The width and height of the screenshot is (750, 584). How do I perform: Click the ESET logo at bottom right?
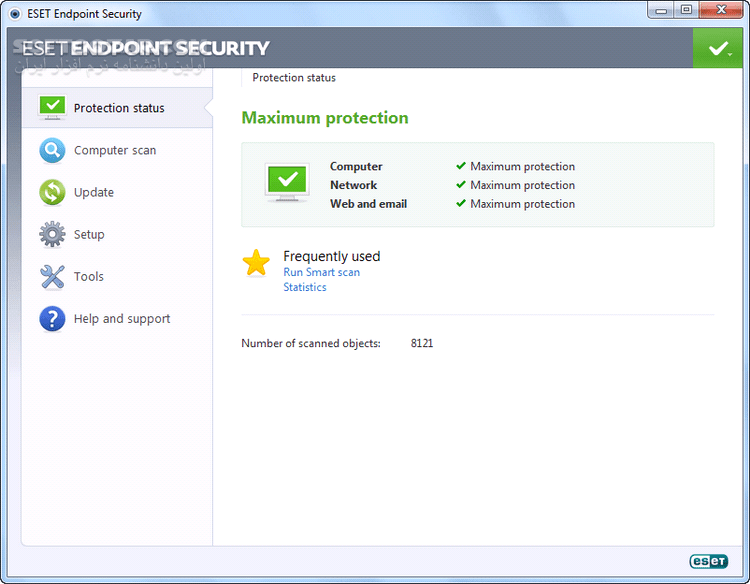(x=708, y=561)
